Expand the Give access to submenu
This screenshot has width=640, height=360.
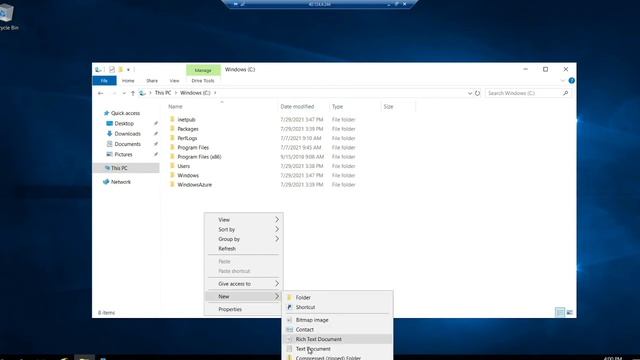(x=277, y=283)
